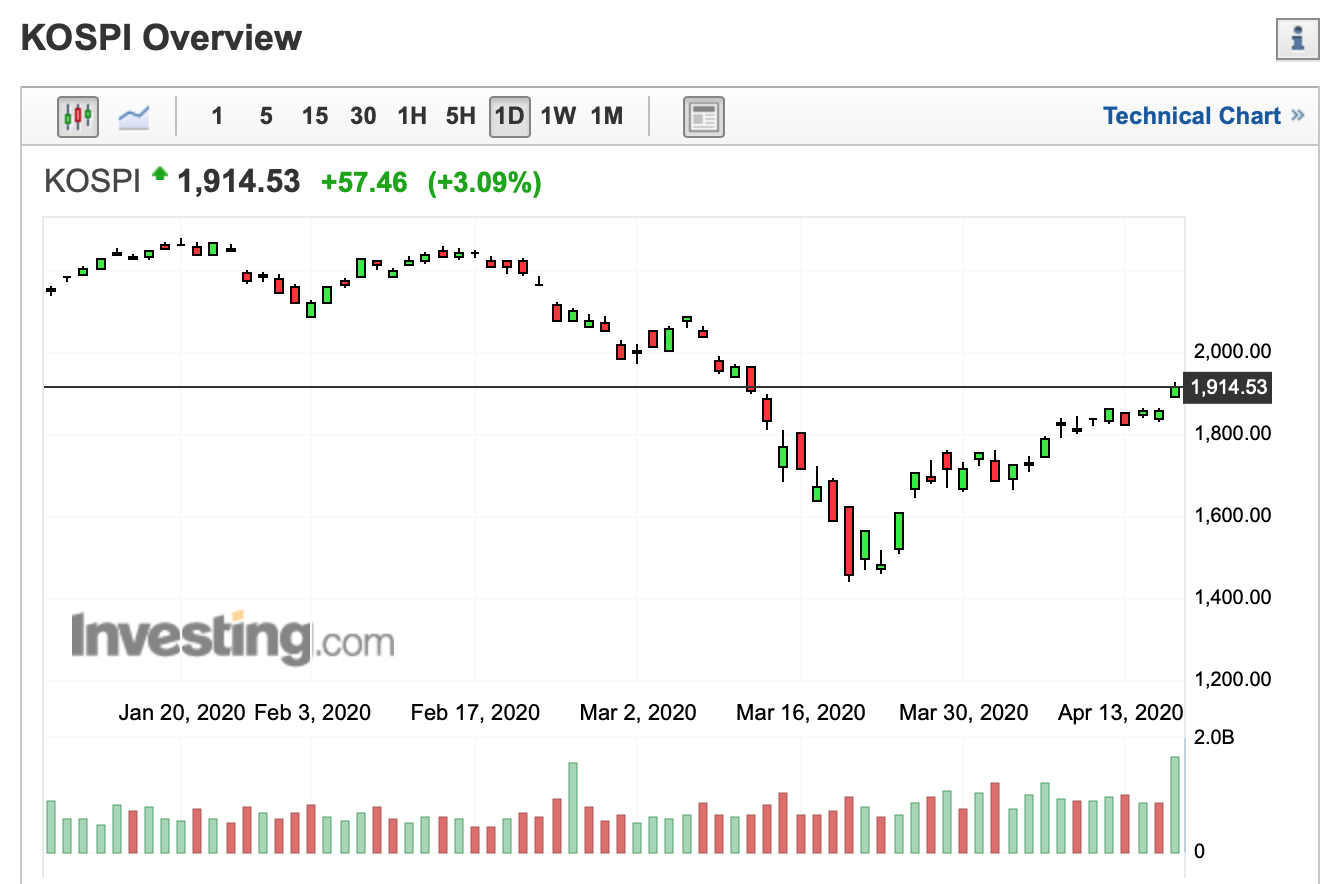Select the 1H interval
This screenshot has width=1336, height=884.
(412, 116)
